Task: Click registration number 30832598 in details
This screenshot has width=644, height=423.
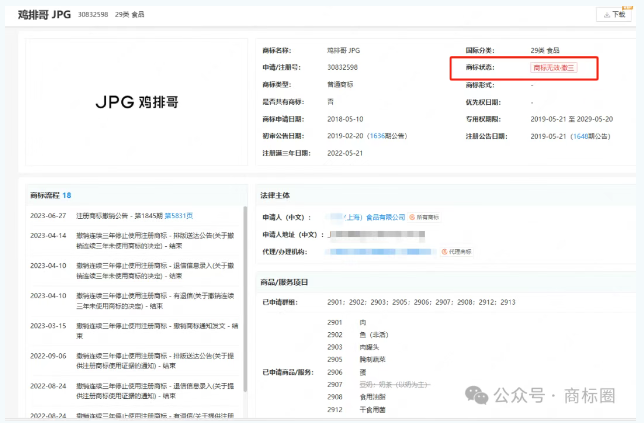Action: pyautogui.click(x=341, y=67)
